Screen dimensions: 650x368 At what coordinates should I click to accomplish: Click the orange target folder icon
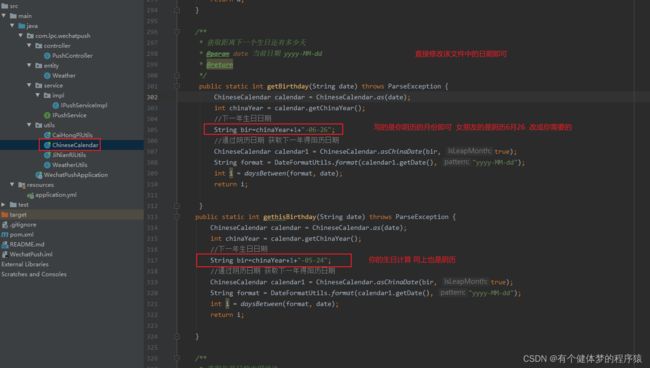5,215
